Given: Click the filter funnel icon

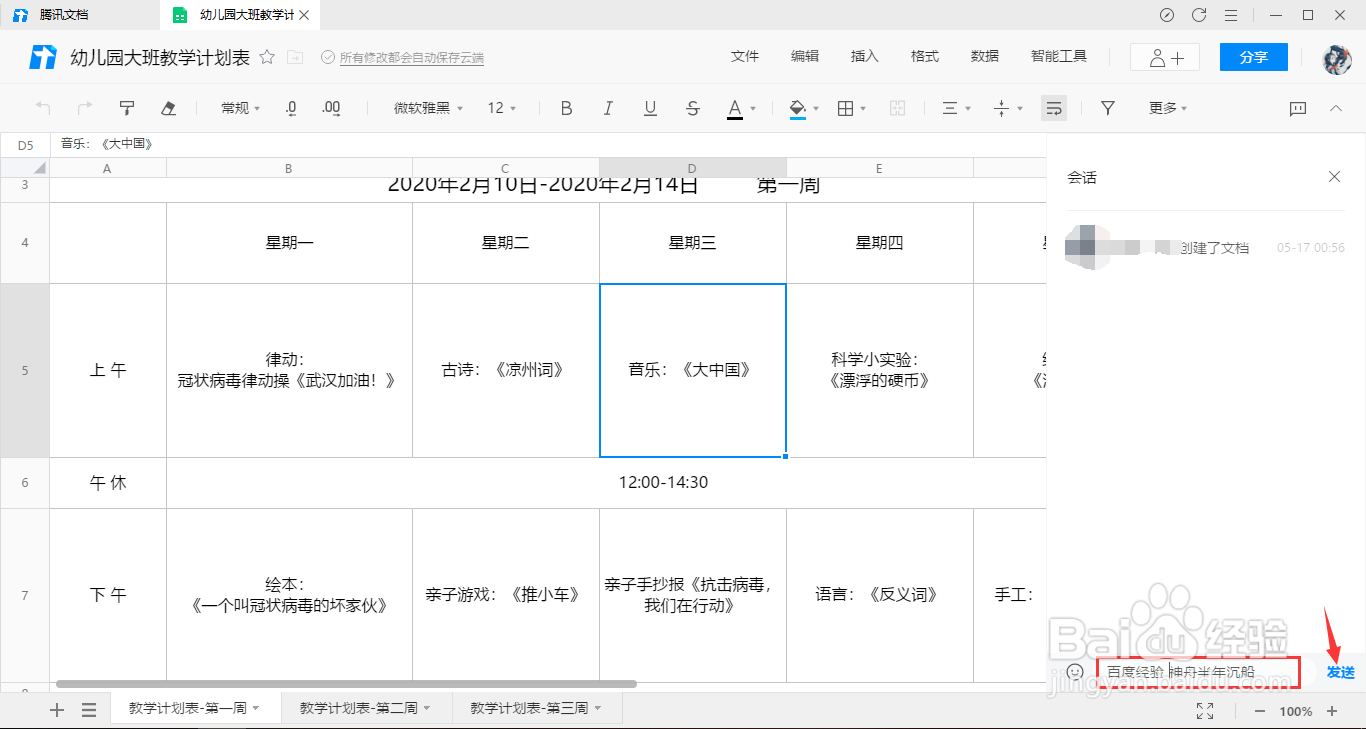Looking at the screenshot, I should tap(1107, 108).
